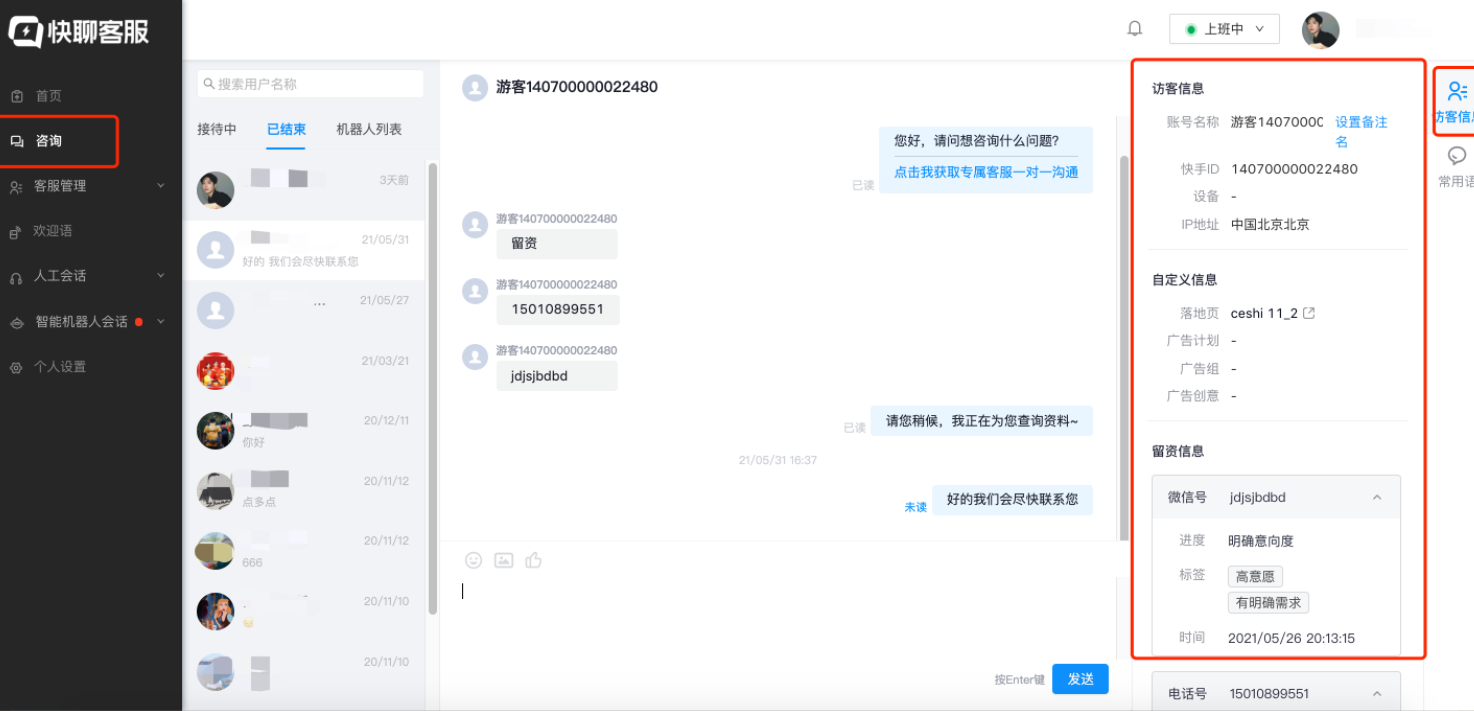This screenshot has width=1474, height=711.
Task: Open the 上班中 status dropdown
Action: (1224, 28)
